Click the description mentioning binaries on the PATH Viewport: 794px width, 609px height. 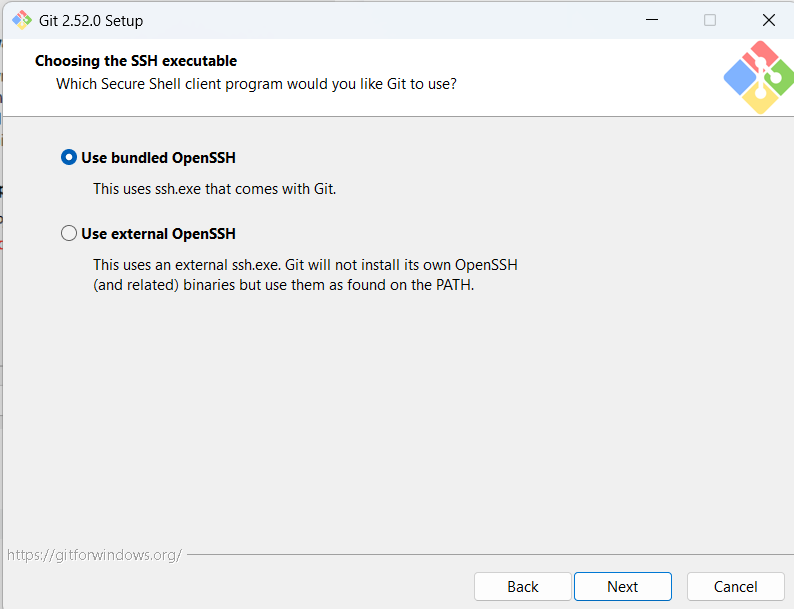(305, 275)
